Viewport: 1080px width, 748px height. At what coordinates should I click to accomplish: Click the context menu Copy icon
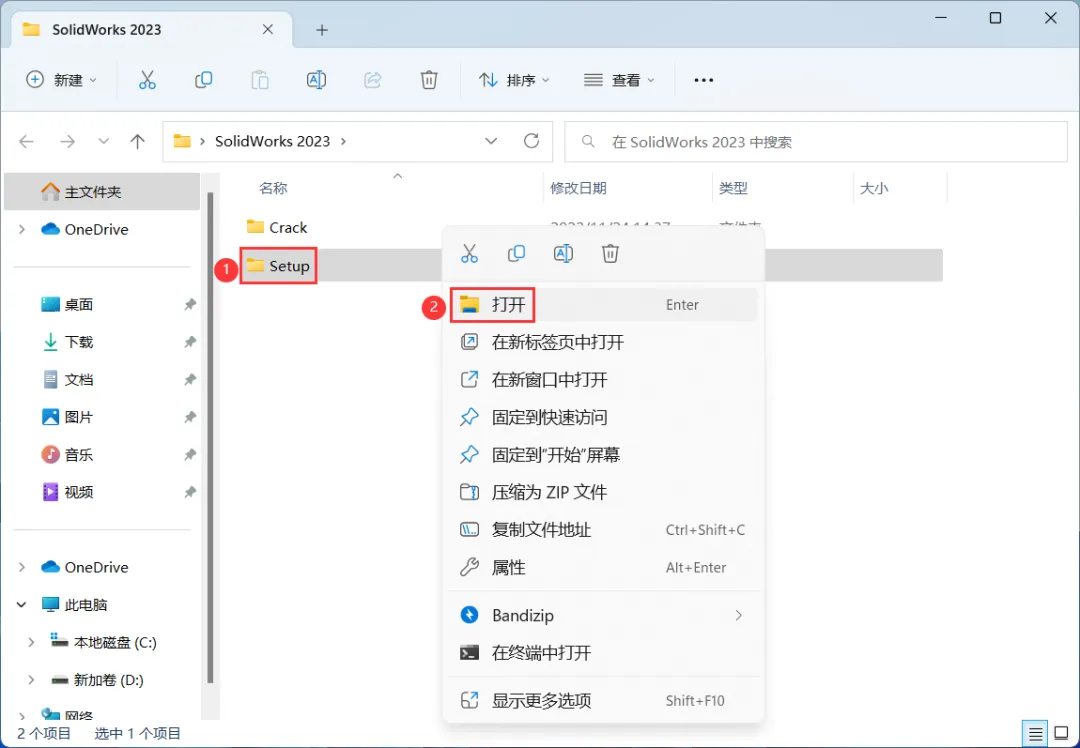tap(516, 253)
